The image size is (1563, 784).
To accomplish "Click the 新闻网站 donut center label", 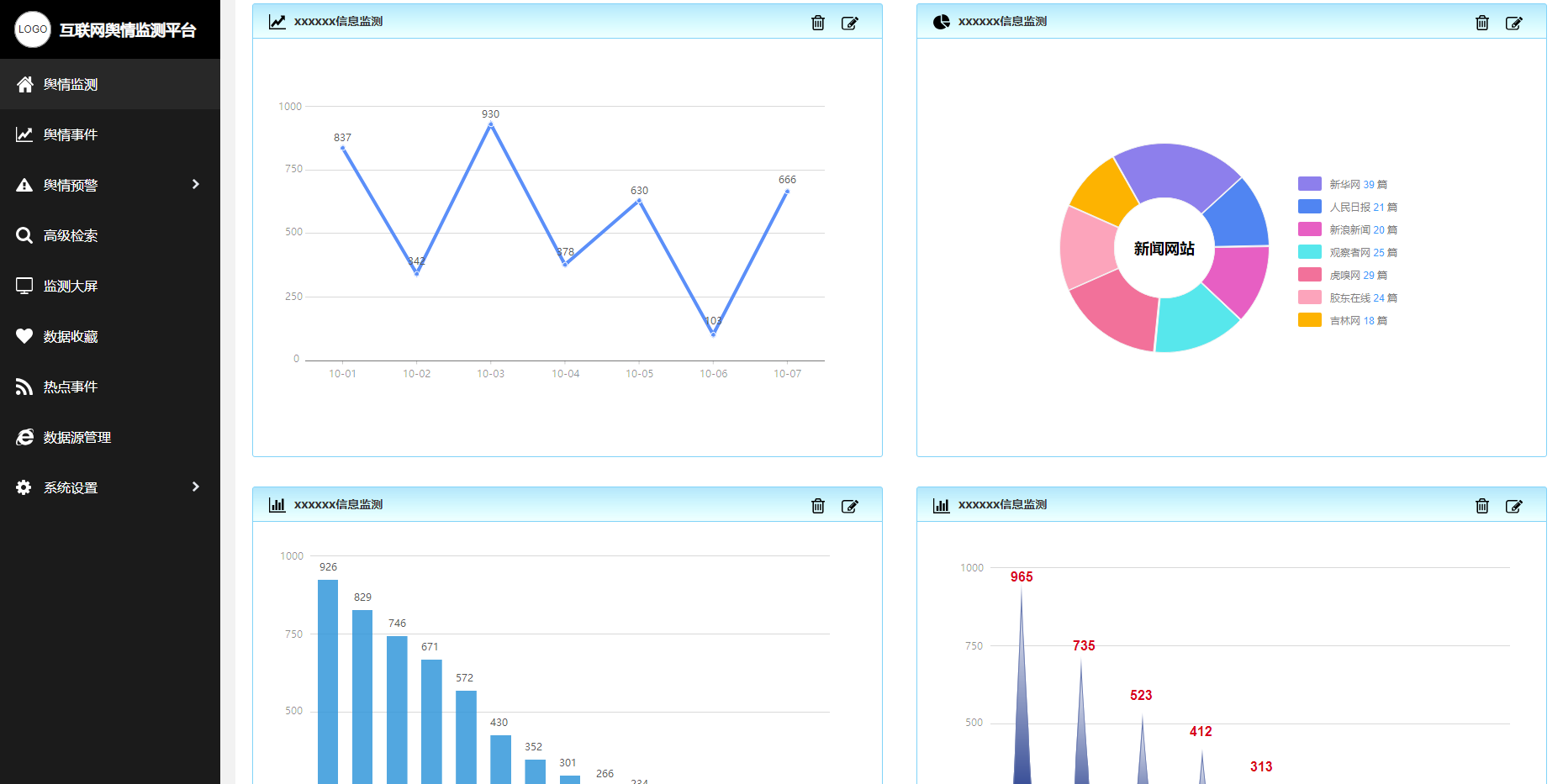I will pos(1164,249).
